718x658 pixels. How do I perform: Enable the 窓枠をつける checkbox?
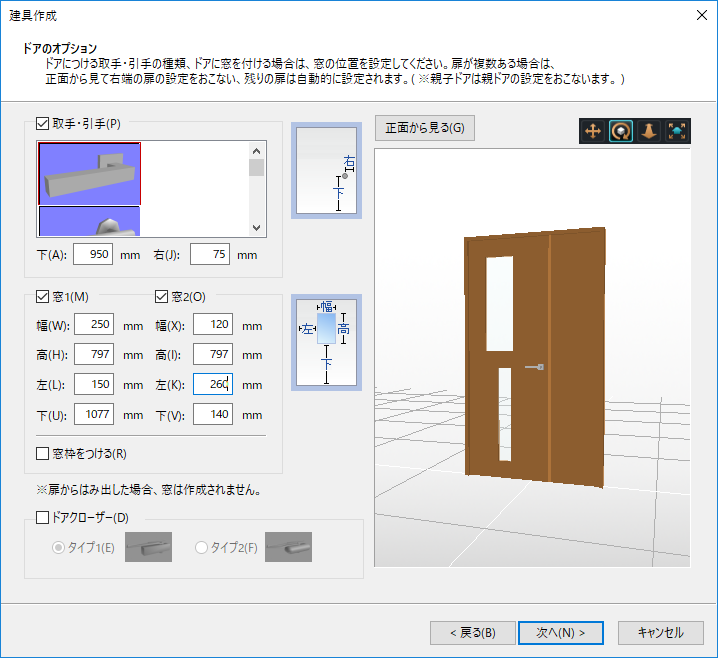42,454
